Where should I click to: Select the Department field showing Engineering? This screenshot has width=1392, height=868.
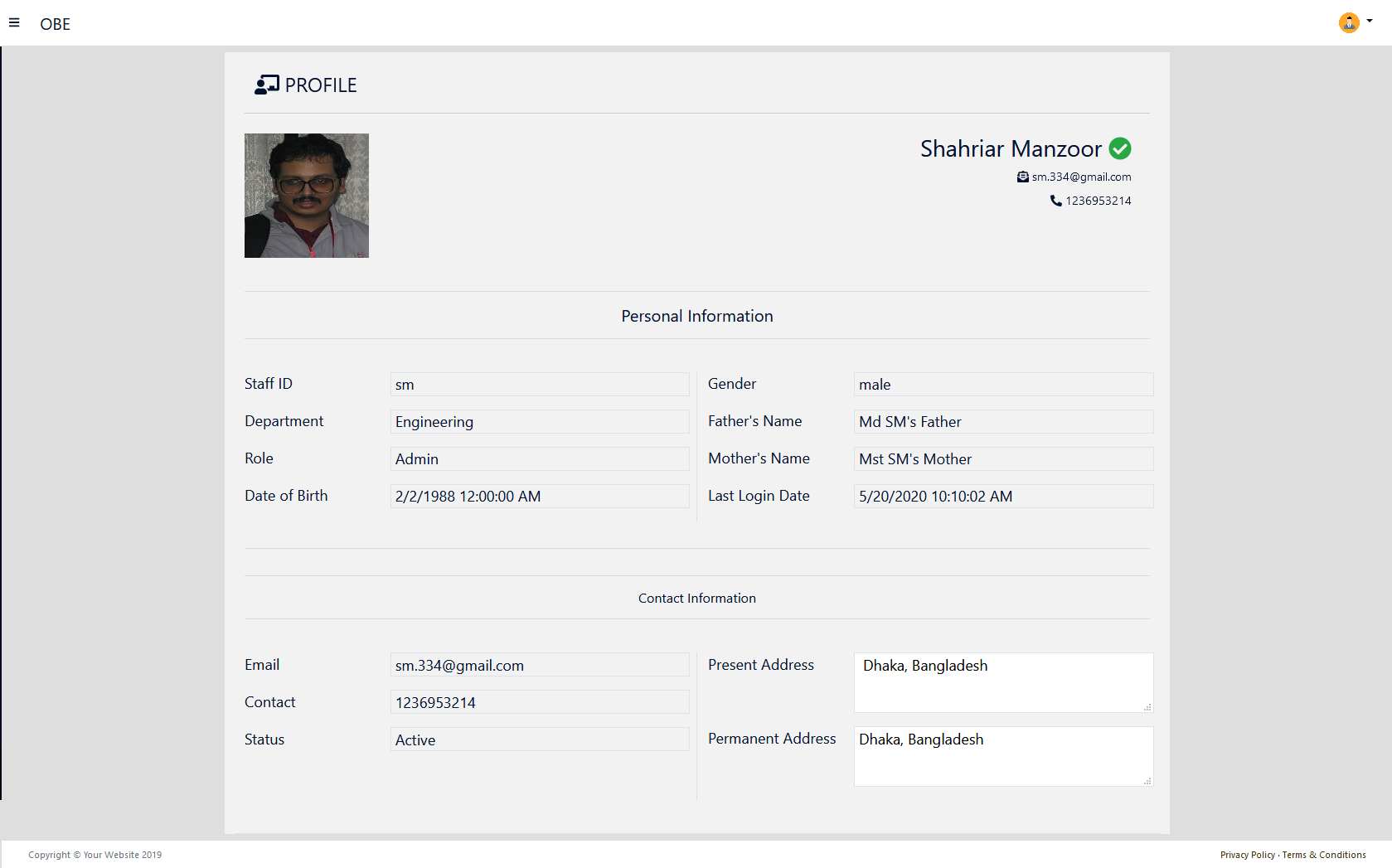pyautogui.click(x=540, y=422)
